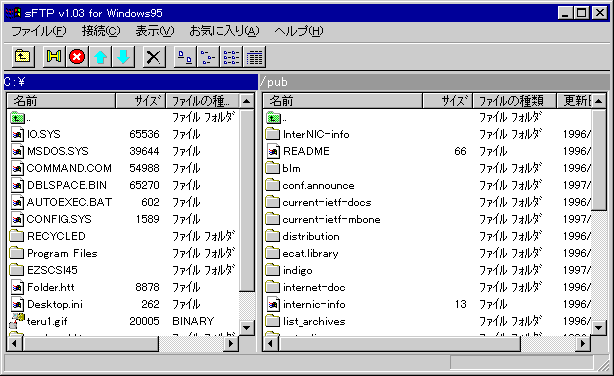The image size is (614, 376).
Task: Click the InterNIC-info folder icon
Action: click(x=273, y=134)
